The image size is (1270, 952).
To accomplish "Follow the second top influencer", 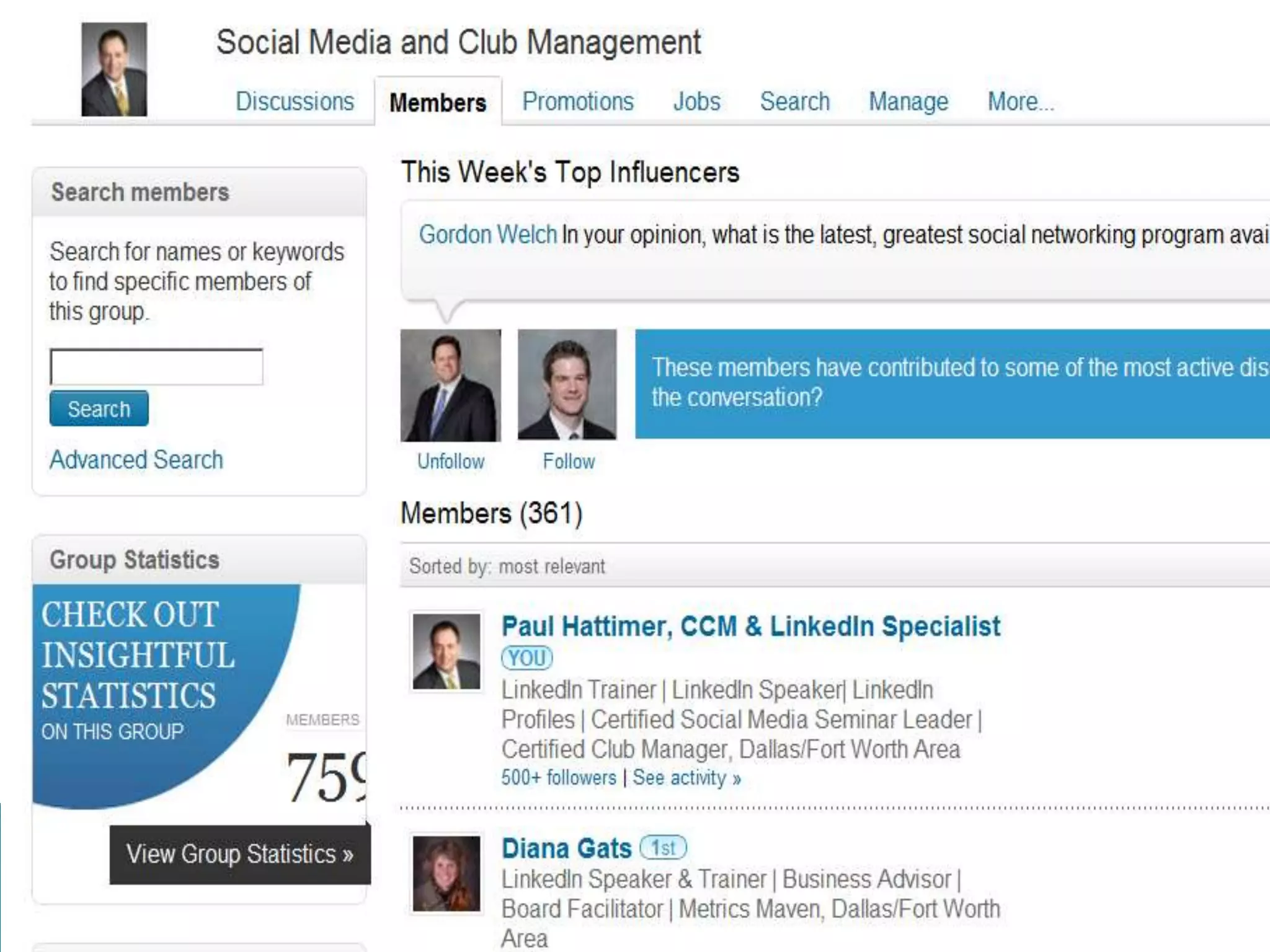I will 568,462.
